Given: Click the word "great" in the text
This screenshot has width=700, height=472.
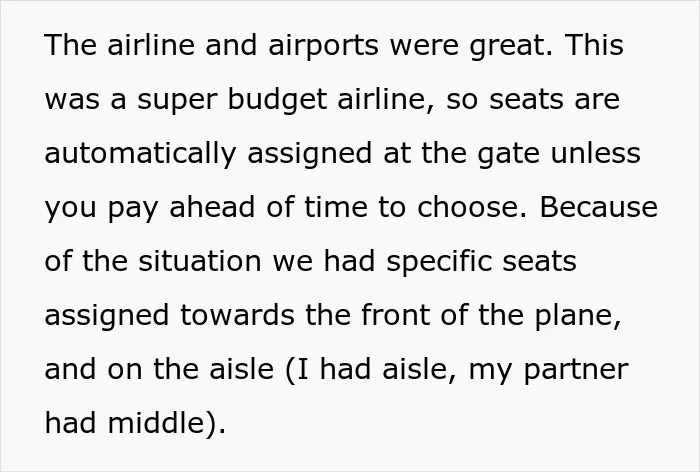Looking at the screenshot, I should tap(507, 47).
